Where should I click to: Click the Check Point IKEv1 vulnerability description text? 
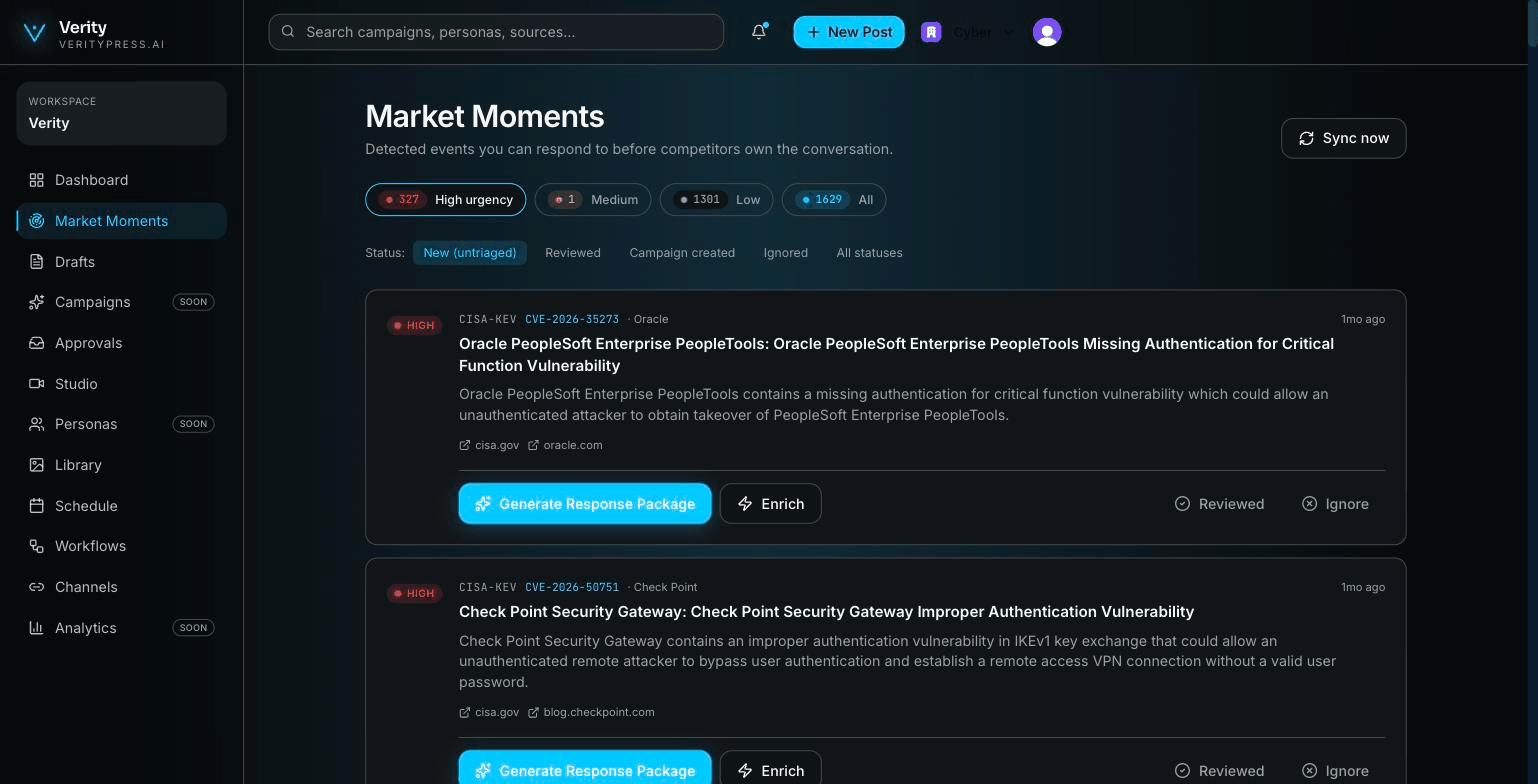(x=897, y=661)
